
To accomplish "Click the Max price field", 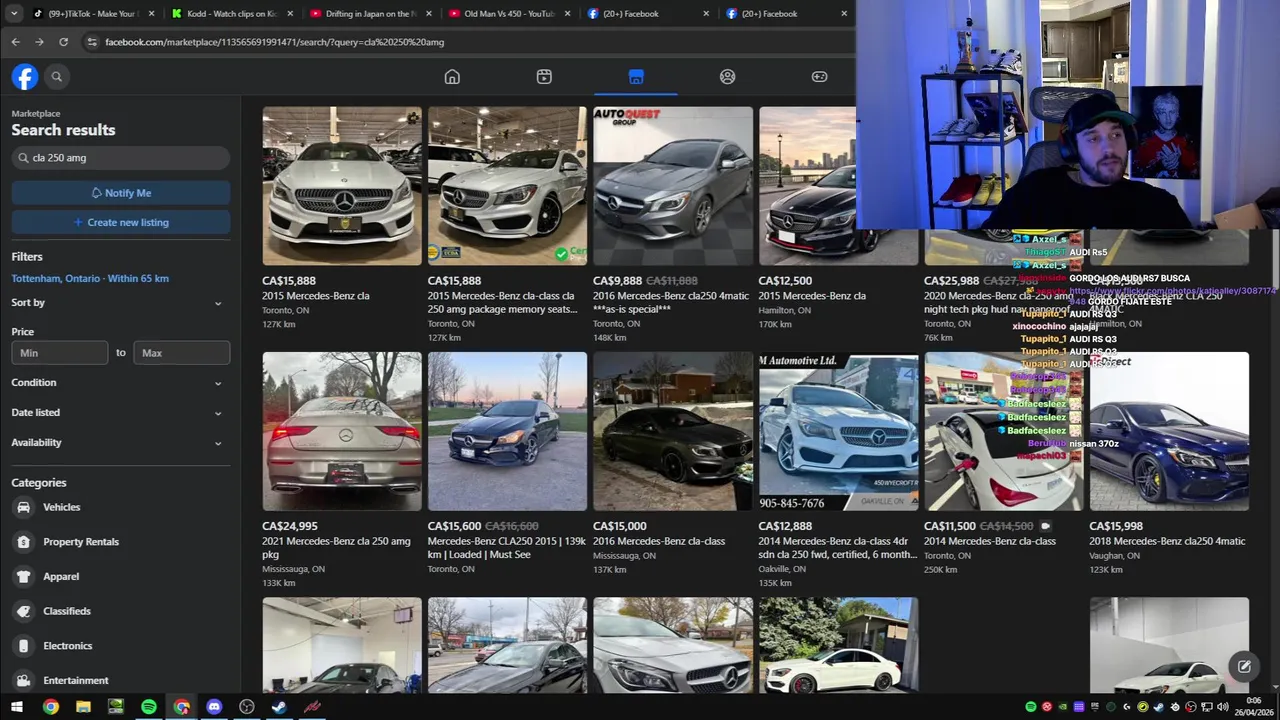I will pyautogui.click(x=181, y=352).
